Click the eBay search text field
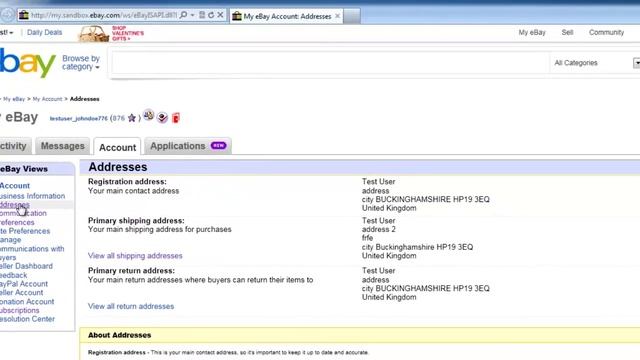 point(331,63)
